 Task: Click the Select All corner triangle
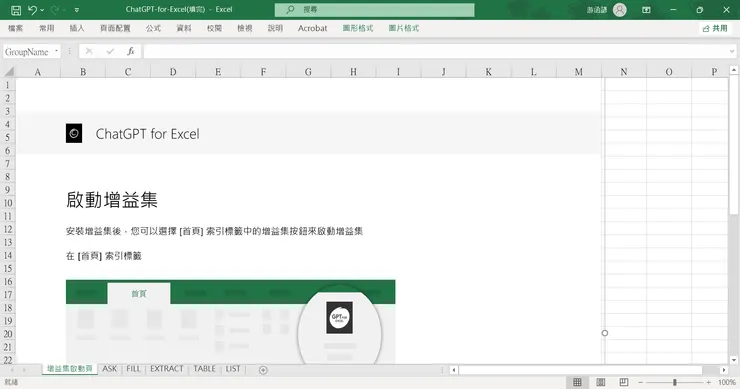pos(8,72)
